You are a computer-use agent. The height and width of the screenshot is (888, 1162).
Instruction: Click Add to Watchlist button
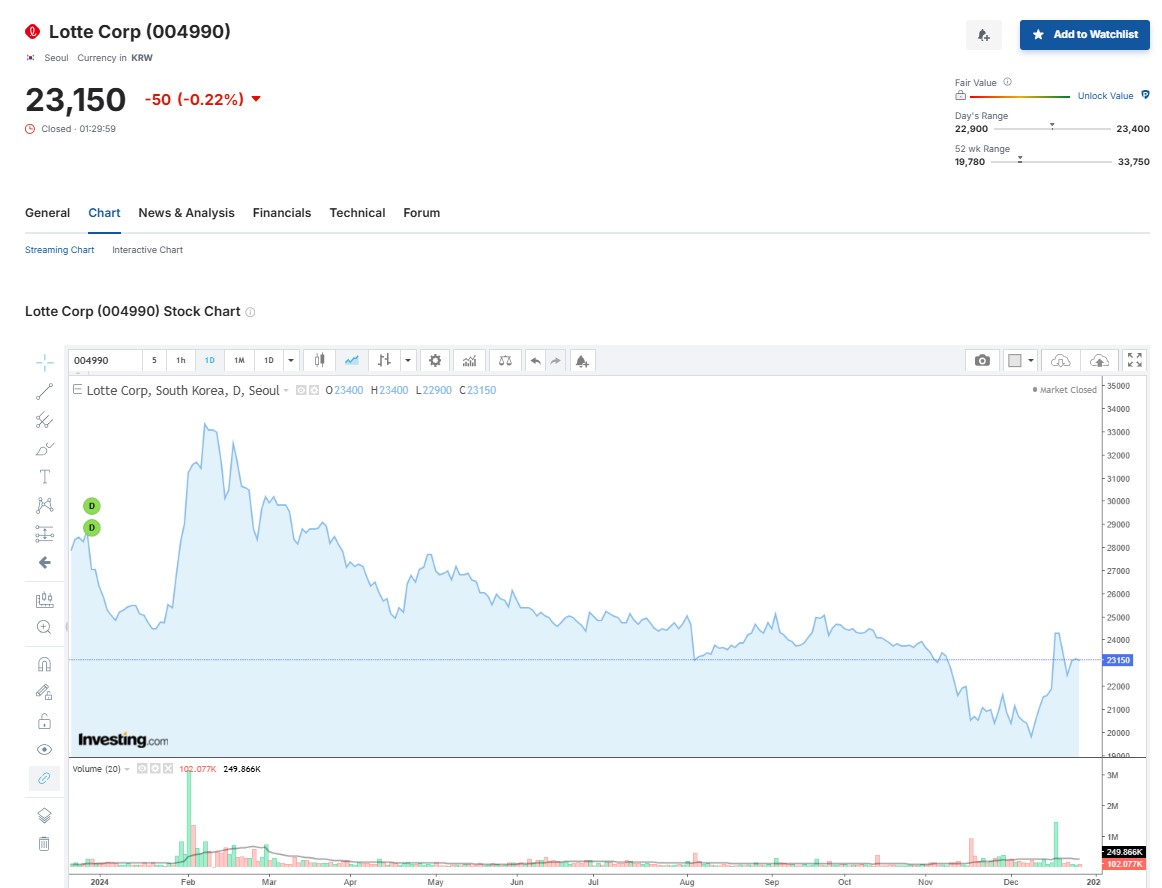pyautogui.click(x=1085, y=35)
